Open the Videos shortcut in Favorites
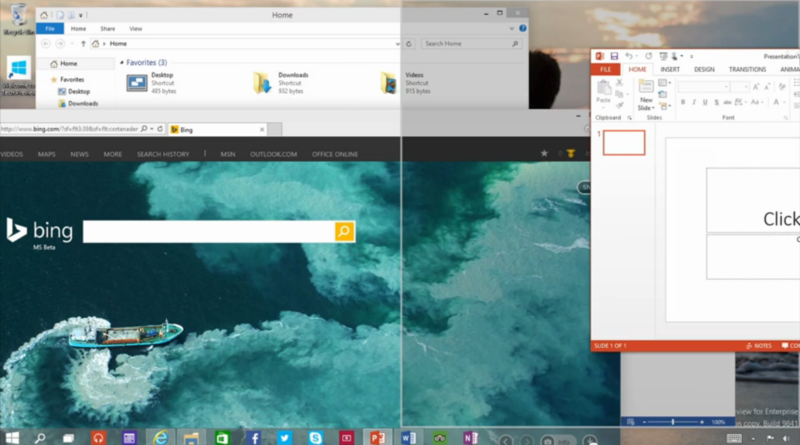The height and width of the screenshot is (445, 800). tap(406, 83)
